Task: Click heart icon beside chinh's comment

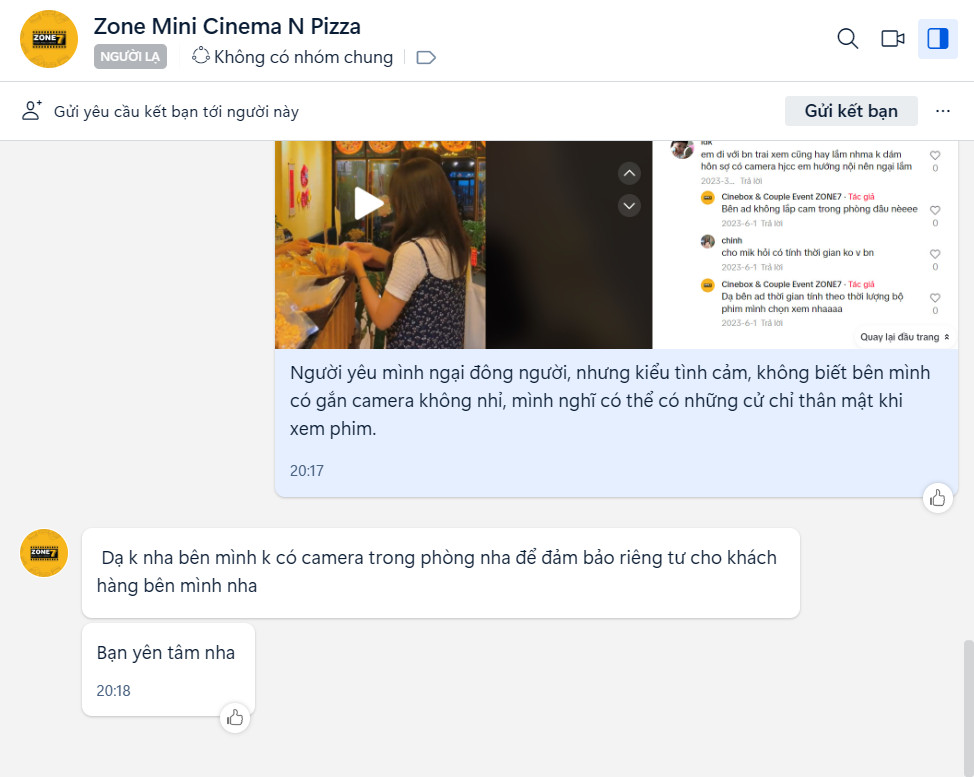Action: point(935,254)
